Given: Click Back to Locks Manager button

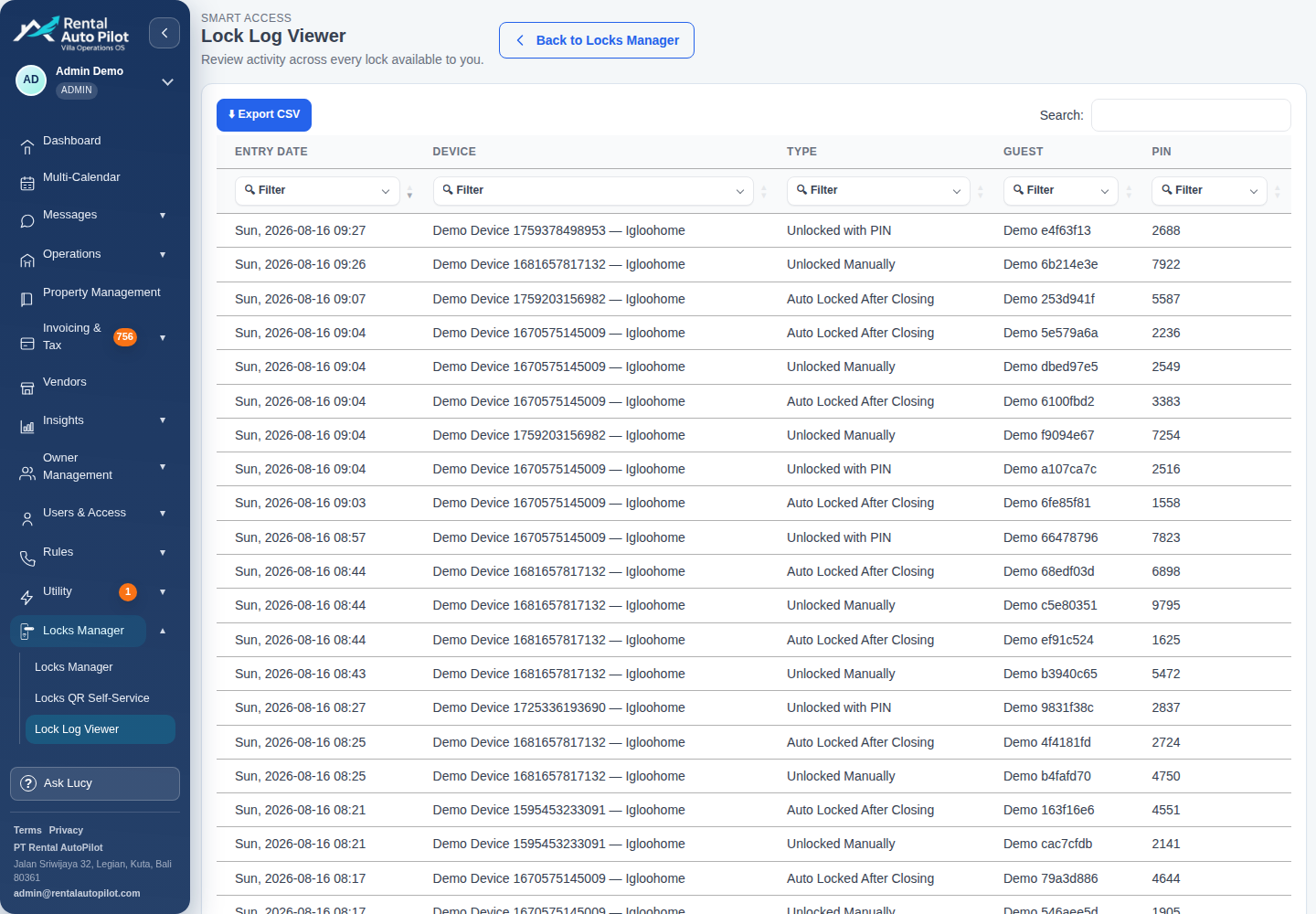Looking at the screenshot, I should [597, 40].
